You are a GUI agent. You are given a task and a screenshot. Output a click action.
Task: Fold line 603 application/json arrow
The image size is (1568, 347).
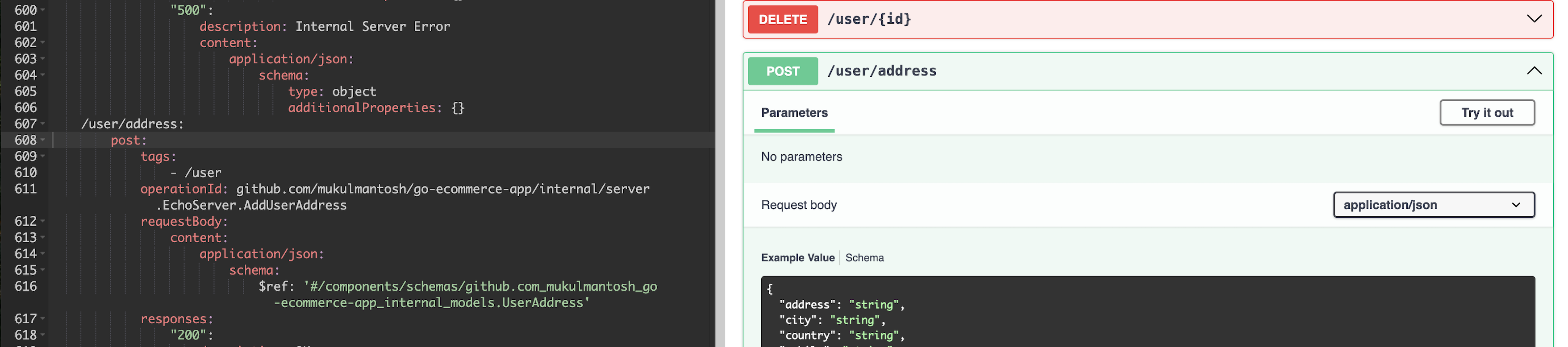pos(42,59)
